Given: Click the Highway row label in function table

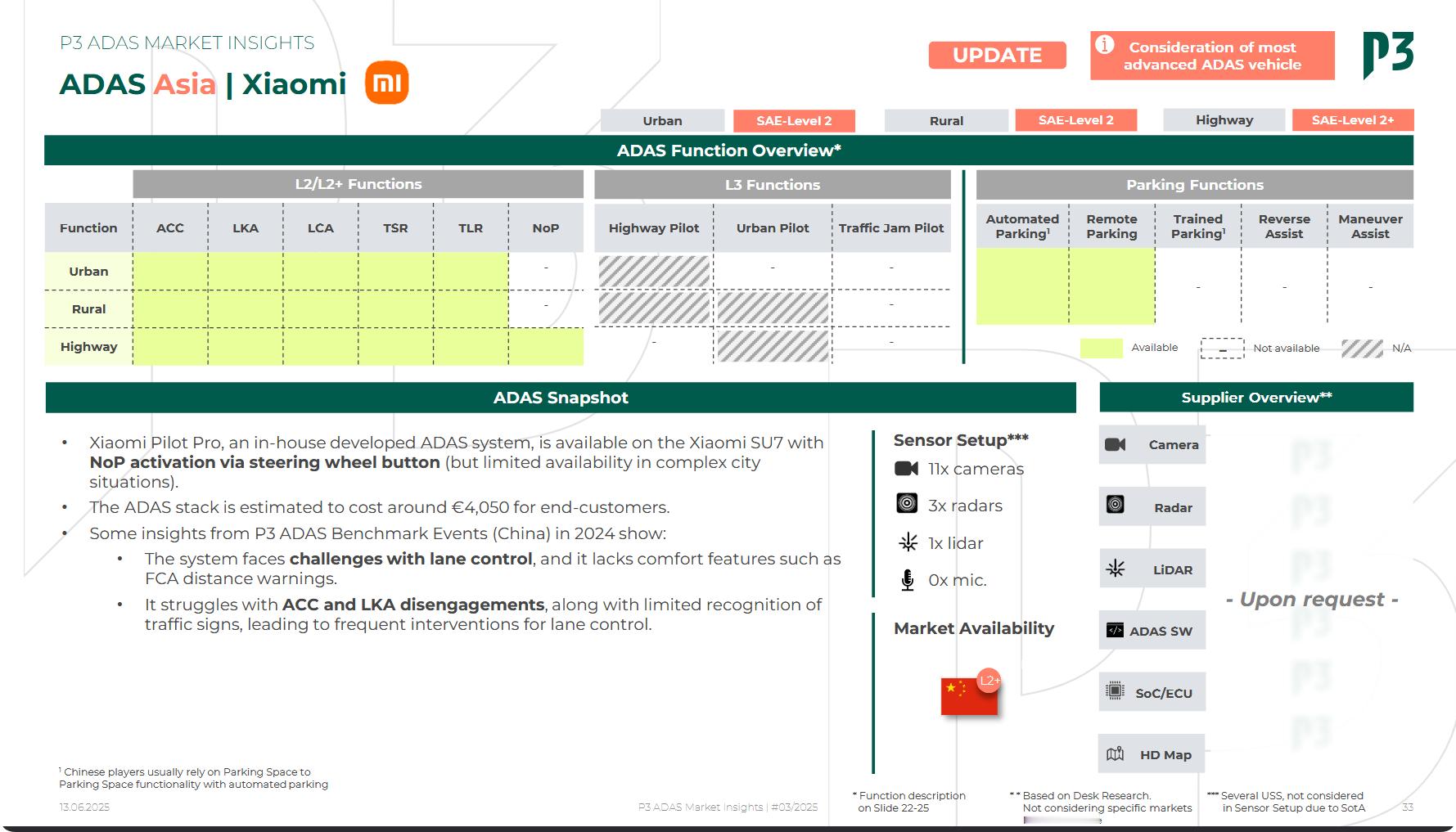Looking at the screenshot, I should tap(88, 346).
